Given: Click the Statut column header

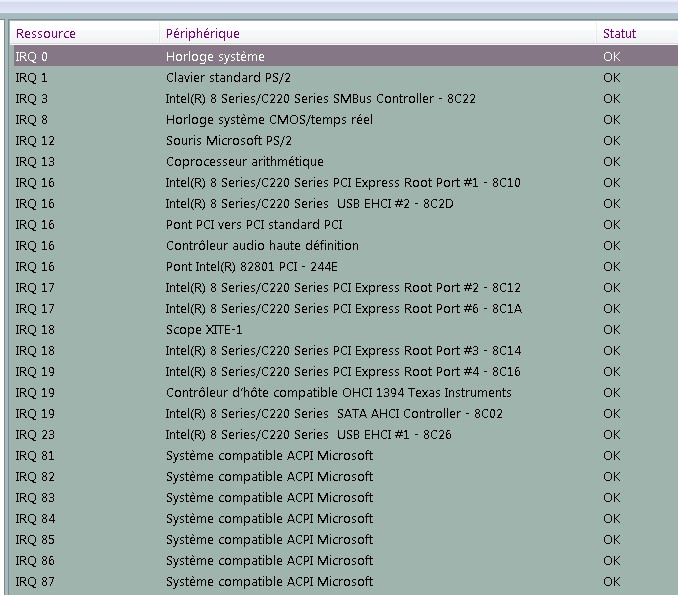Looking at the screenshot, I should 619,34.
